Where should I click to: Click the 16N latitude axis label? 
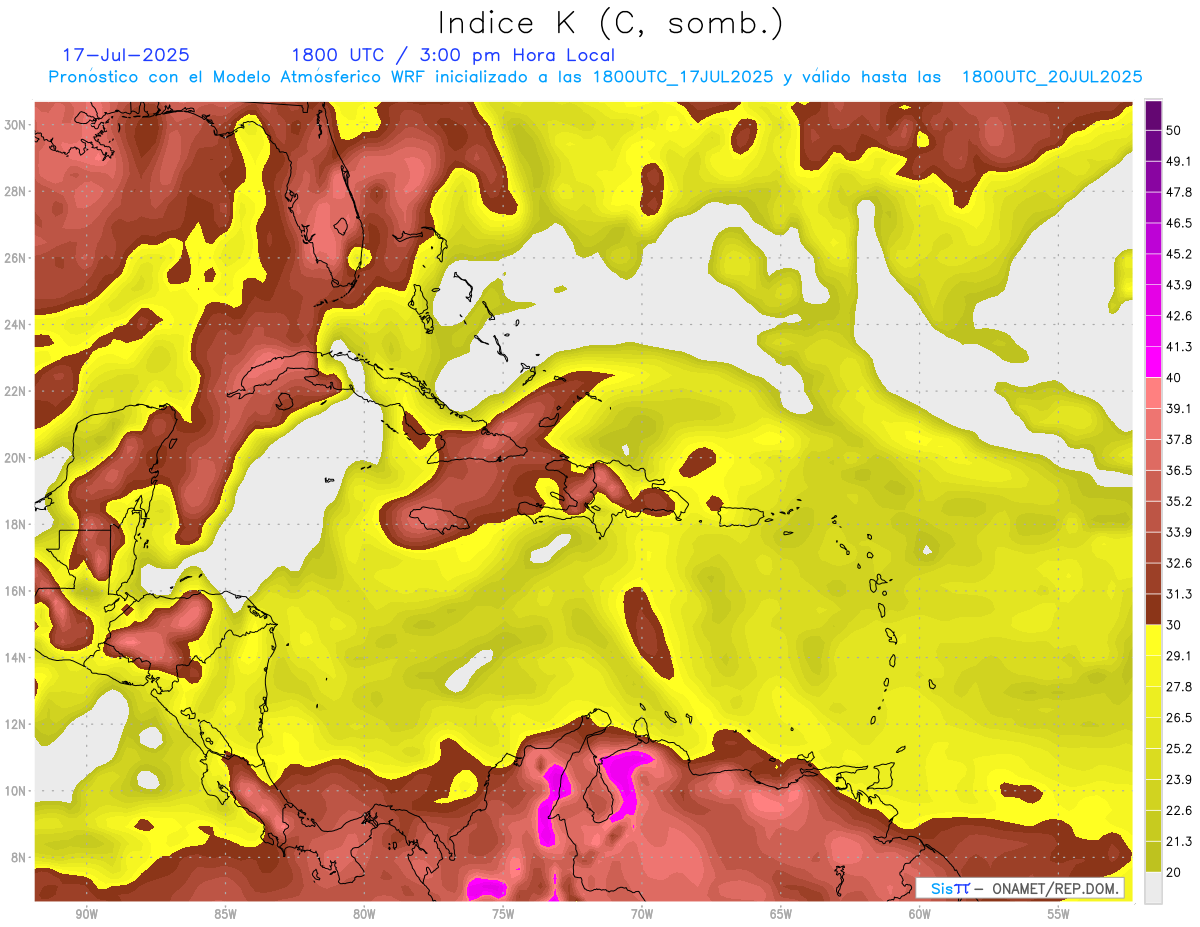click(17, 591)
